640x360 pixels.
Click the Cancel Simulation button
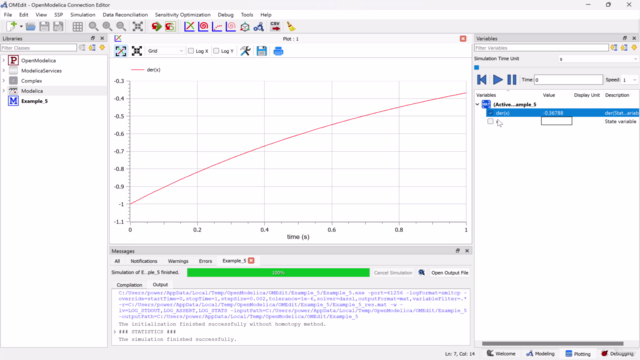click(393, 273)
